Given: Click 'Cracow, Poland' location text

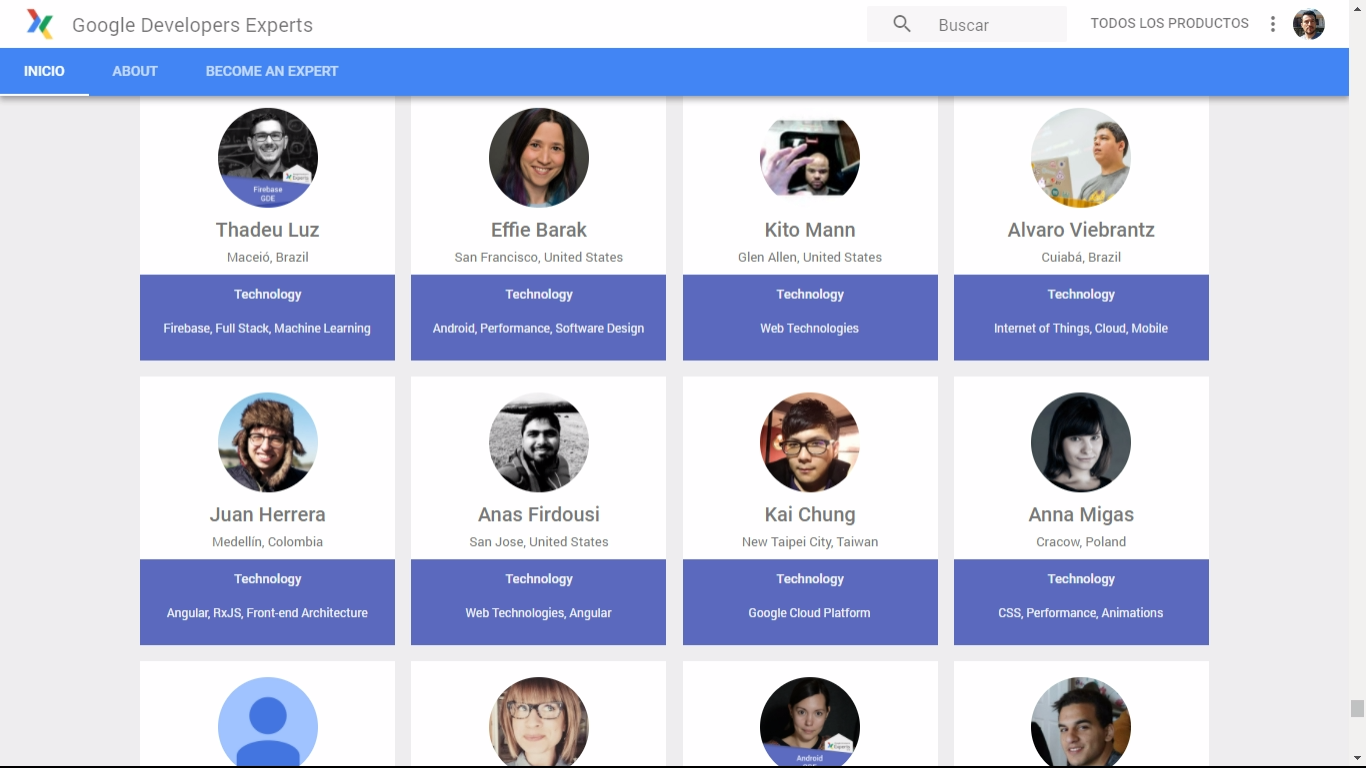Looking at the screenshot, I should point(1081,542).
